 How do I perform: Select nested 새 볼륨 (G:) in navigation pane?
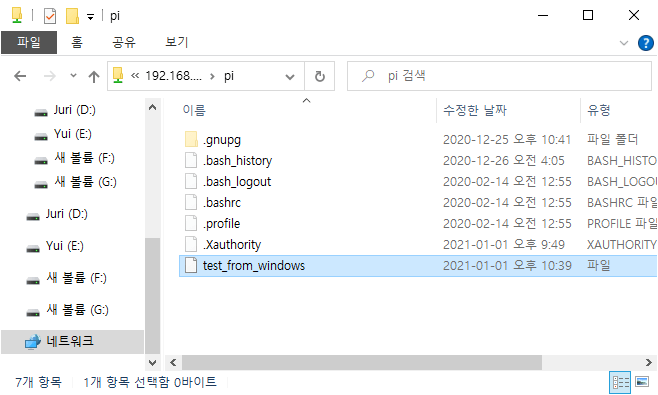[85, 182]
